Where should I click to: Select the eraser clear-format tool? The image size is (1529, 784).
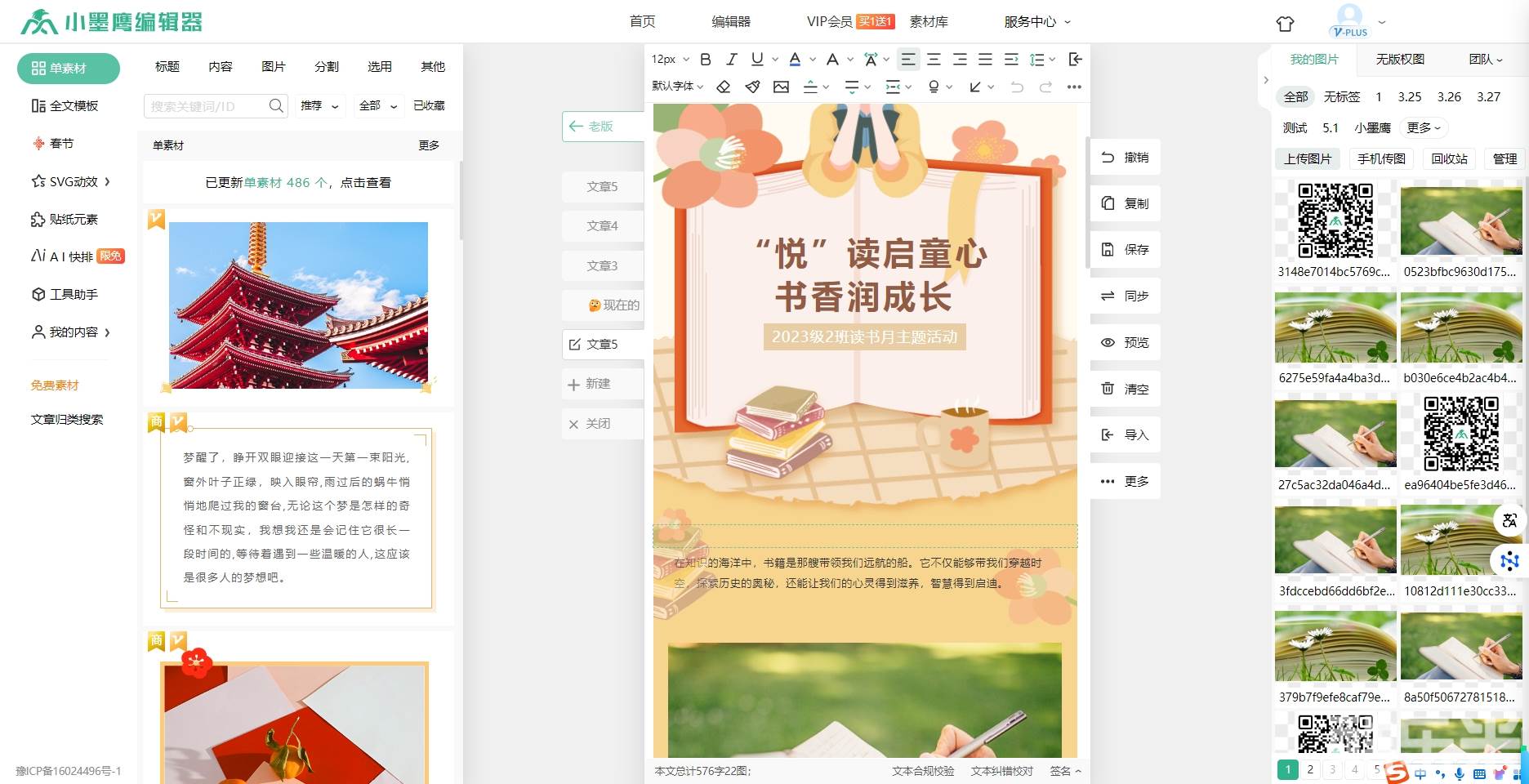[723, 87]
